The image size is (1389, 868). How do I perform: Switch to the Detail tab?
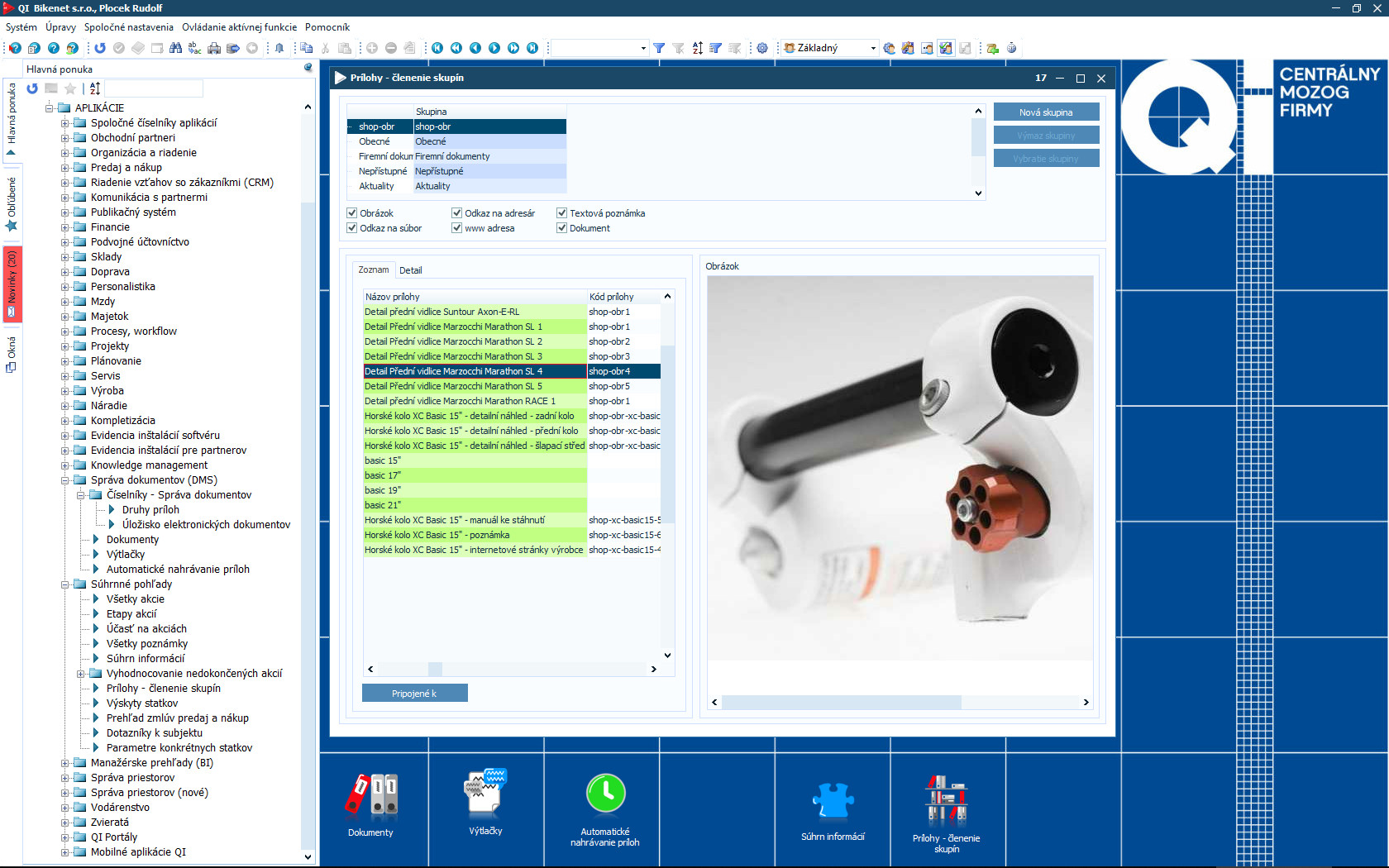click(x=410, y=270)
